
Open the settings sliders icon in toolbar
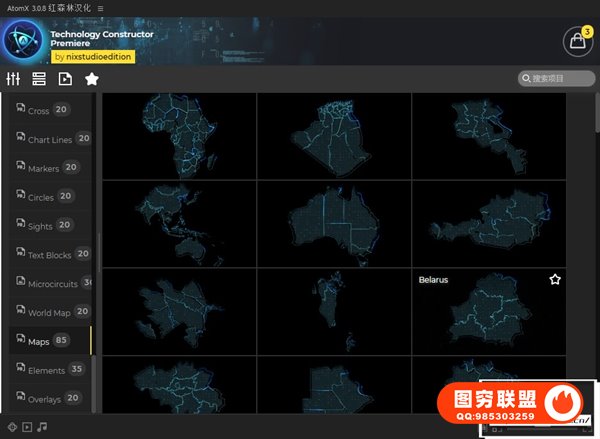click(14, 79)
